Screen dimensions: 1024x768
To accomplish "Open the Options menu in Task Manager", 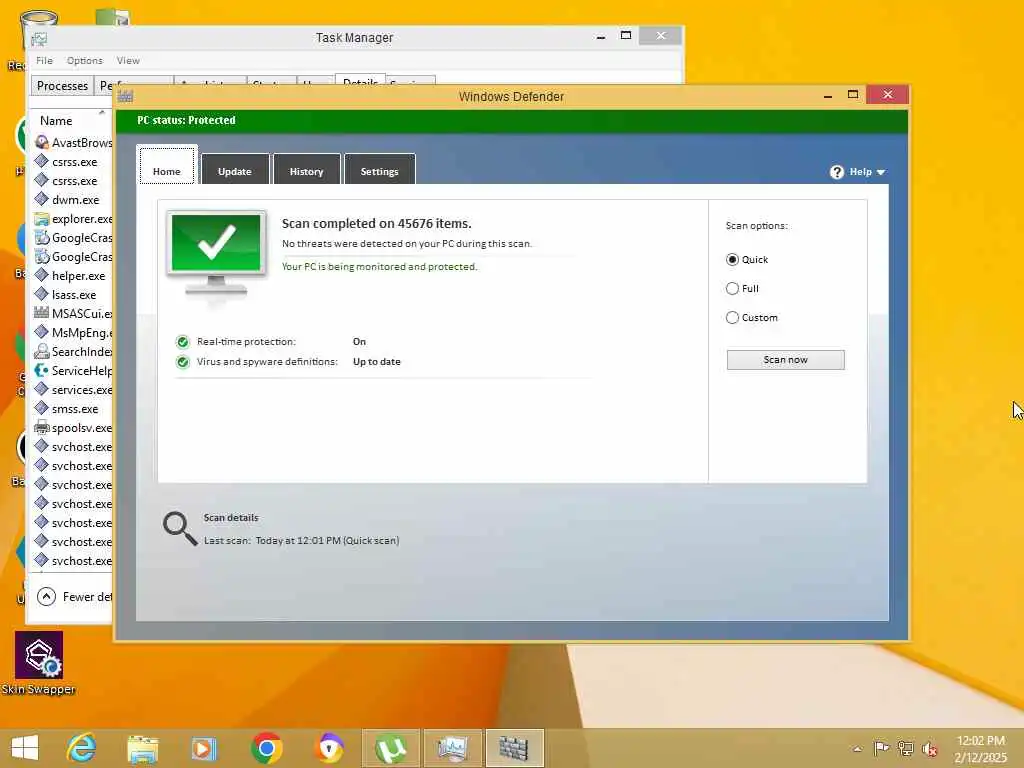I will [84, 61].
